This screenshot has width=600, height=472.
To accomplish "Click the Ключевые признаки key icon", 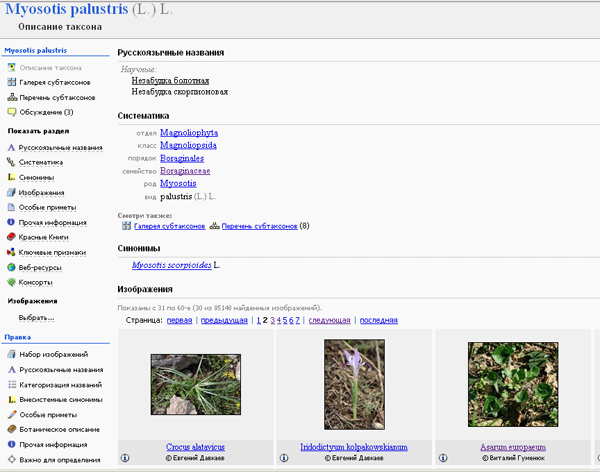I will 11,252.
